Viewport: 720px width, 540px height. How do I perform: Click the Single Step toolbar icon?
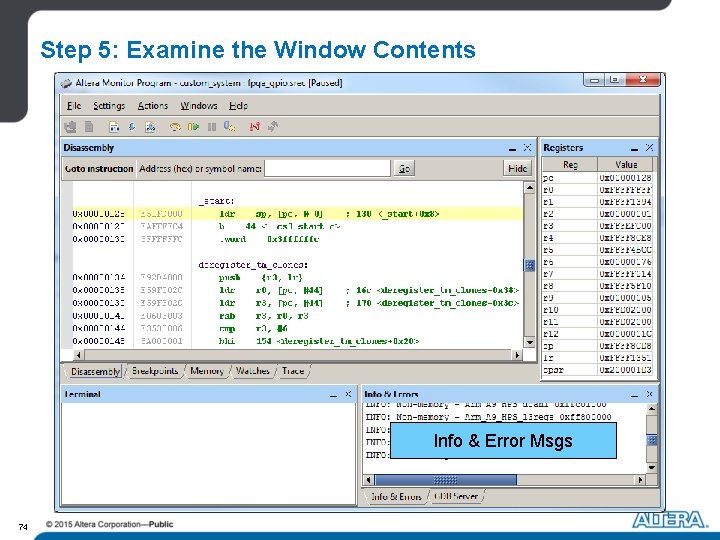(x=174, y=126)
